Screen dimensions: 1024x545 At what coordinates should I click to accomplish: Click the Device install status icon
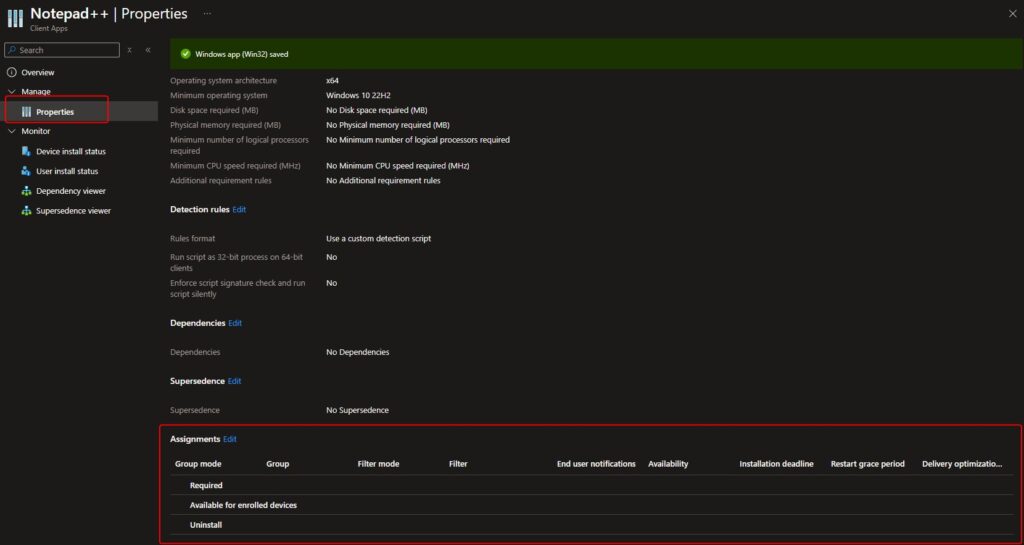(x=26, y=151)
